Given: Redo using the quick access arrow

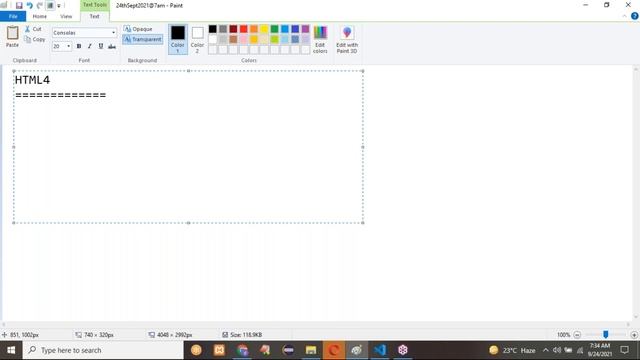Looking at the screenshot, I should click(x=40, y=5).
